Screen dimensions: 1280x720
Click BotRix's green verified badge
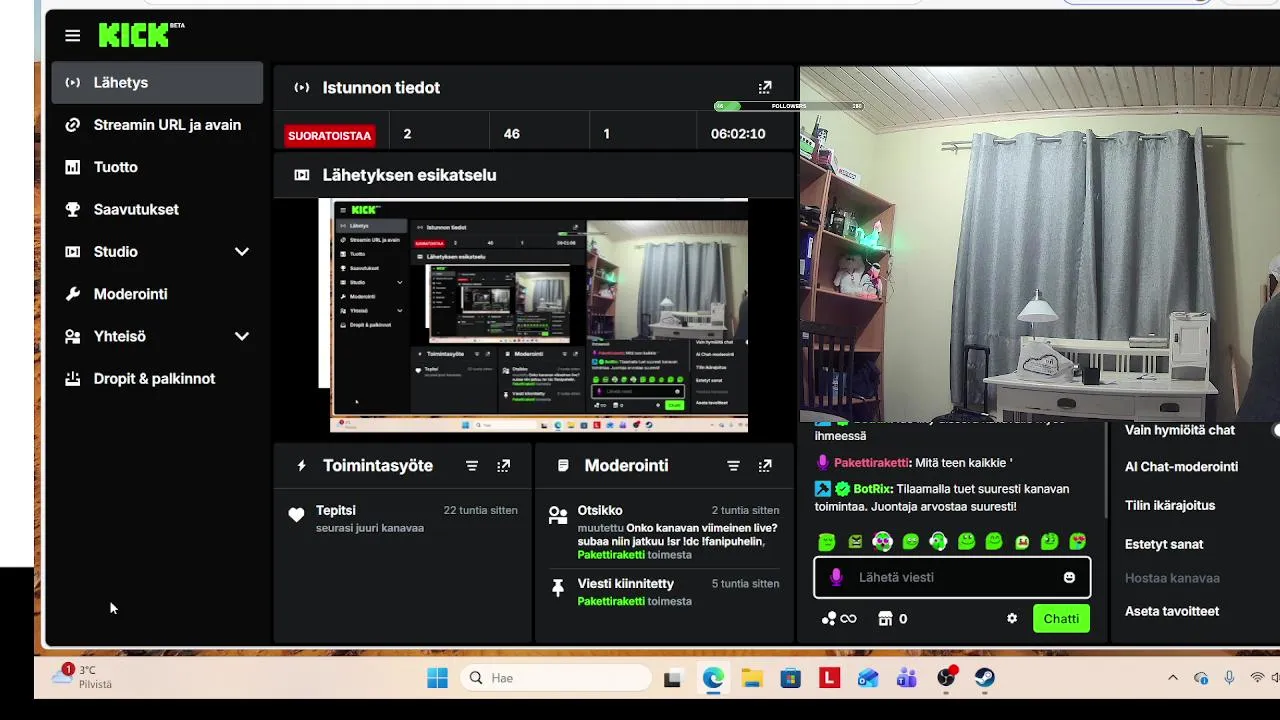click(842, 489)
